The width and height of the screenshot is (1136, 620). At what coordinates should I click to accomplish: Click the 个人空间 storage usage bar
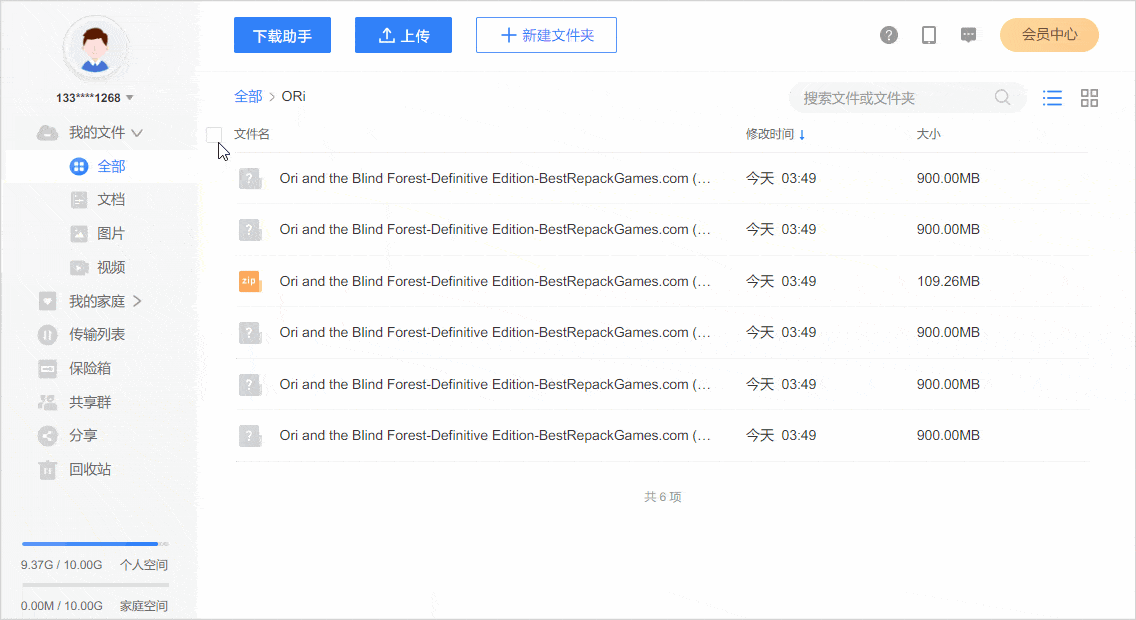95,544
